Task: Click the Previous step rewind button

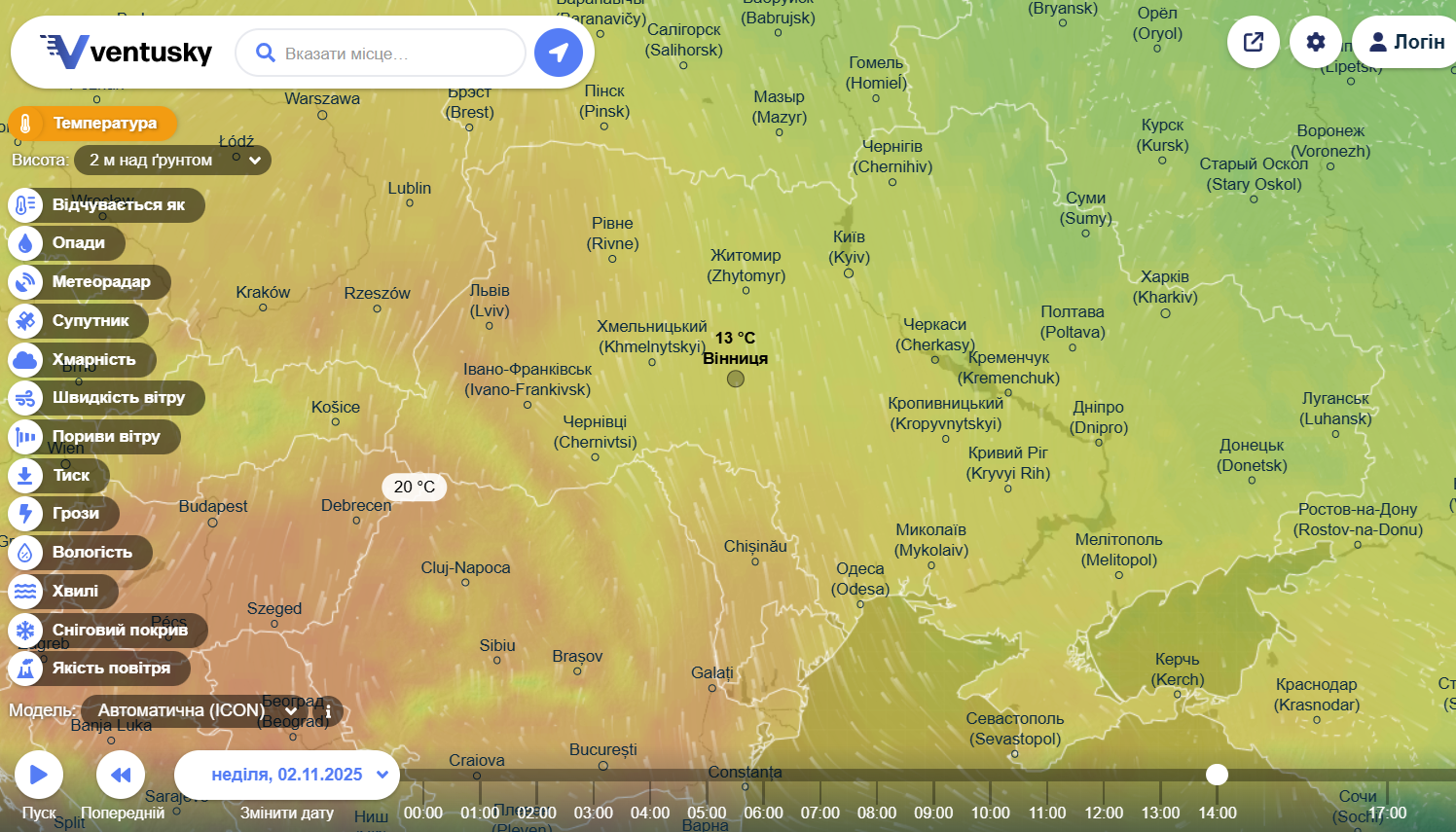Action: click(121, 775)
